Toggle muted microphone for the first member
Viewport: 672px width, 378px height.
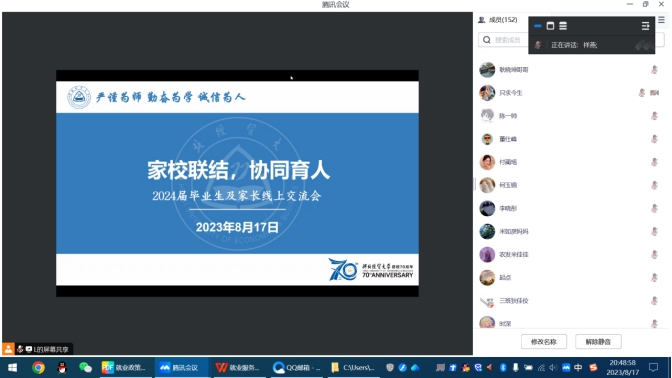click(x=654, y=69)
